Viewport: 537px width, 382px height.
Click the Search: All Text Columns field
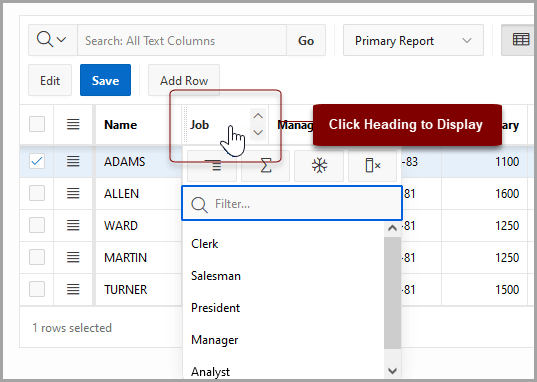click(182, 40)
